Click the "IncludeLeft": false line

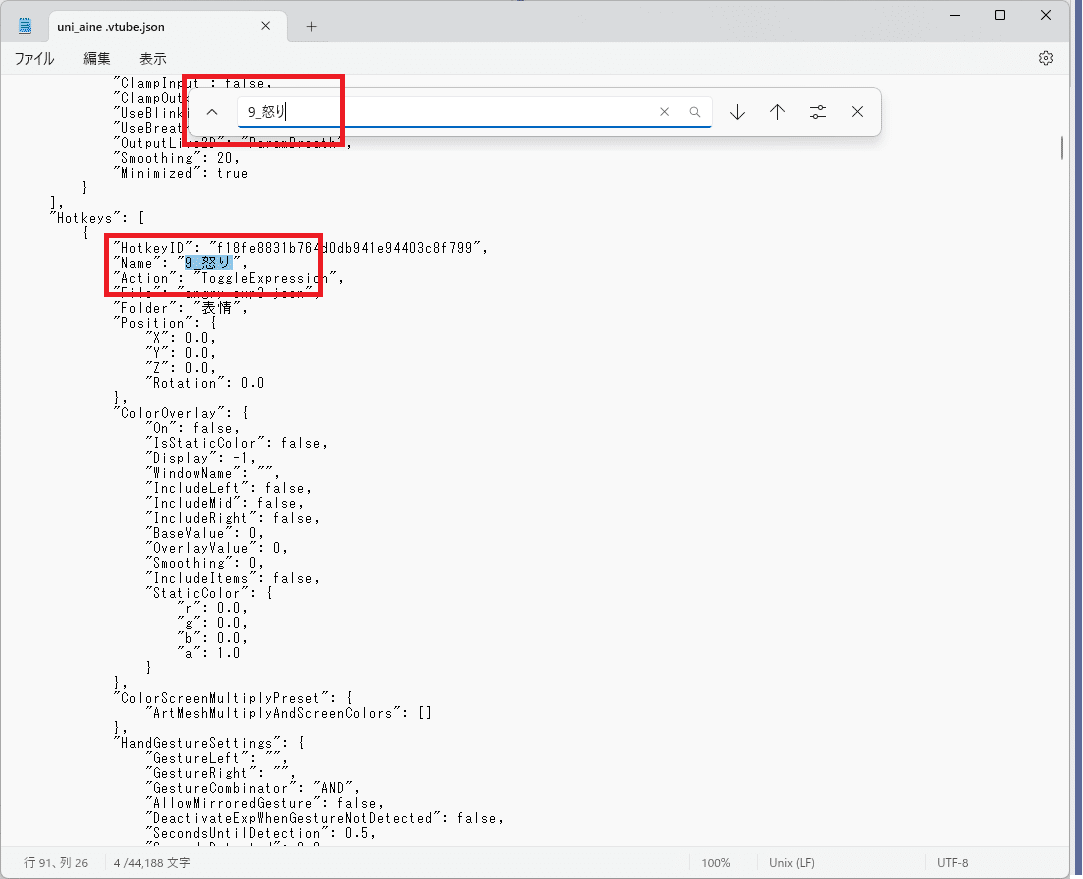[x=229, y=488]
